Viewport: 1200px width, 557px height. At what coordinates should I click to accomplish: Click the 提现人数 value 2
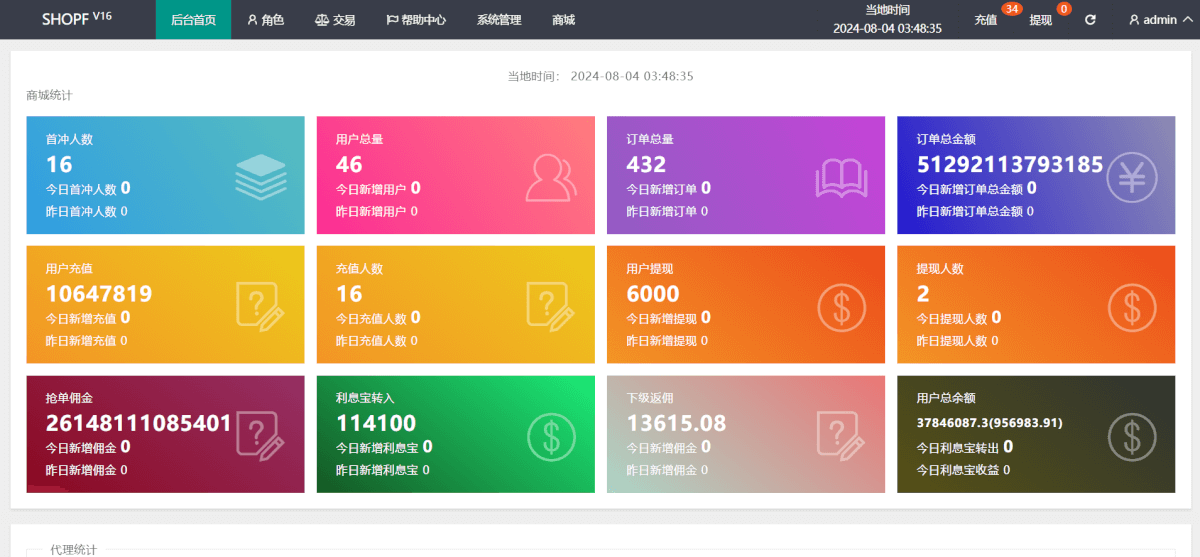(x=923, y=294)
